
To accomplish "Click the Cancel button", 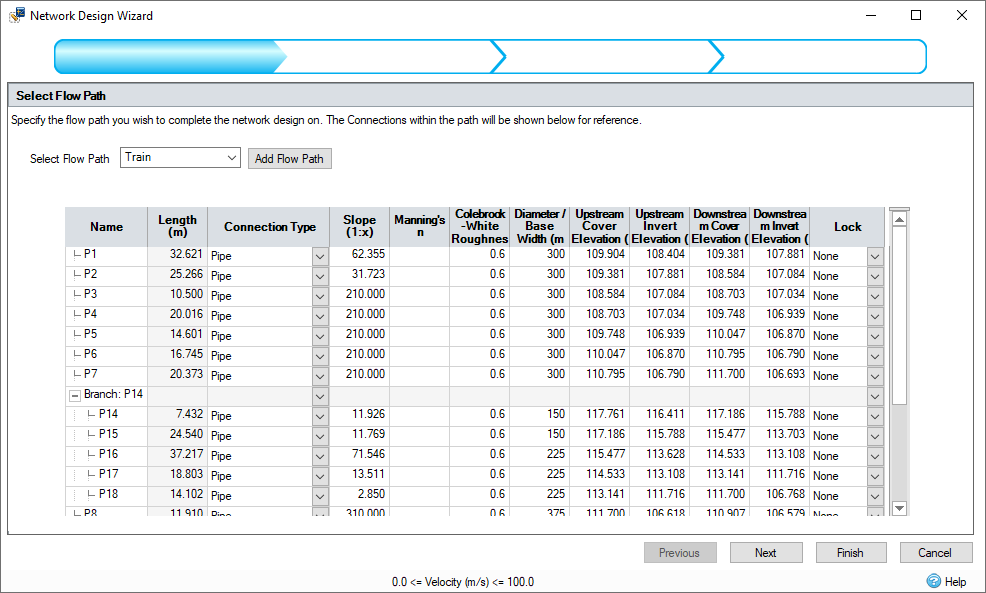I will (x=936, y=553).
